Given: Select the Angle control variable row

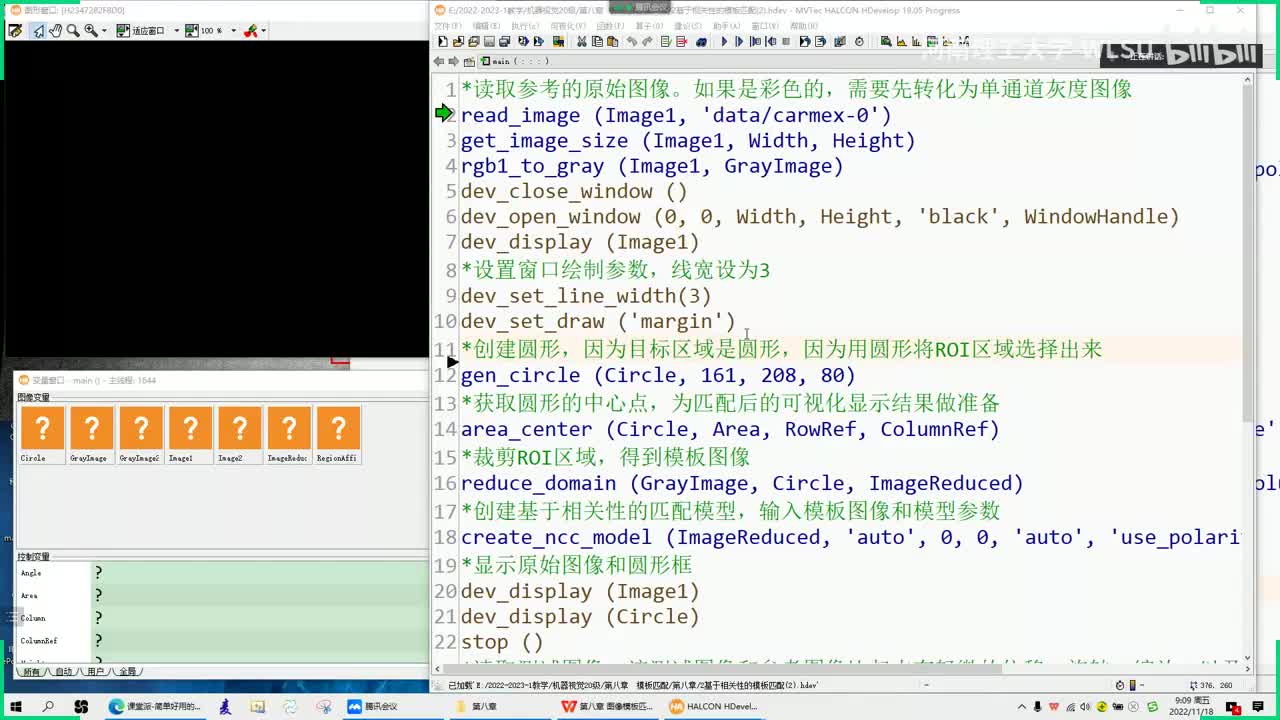Looking at the screenshot, I should tap(222, 573).
